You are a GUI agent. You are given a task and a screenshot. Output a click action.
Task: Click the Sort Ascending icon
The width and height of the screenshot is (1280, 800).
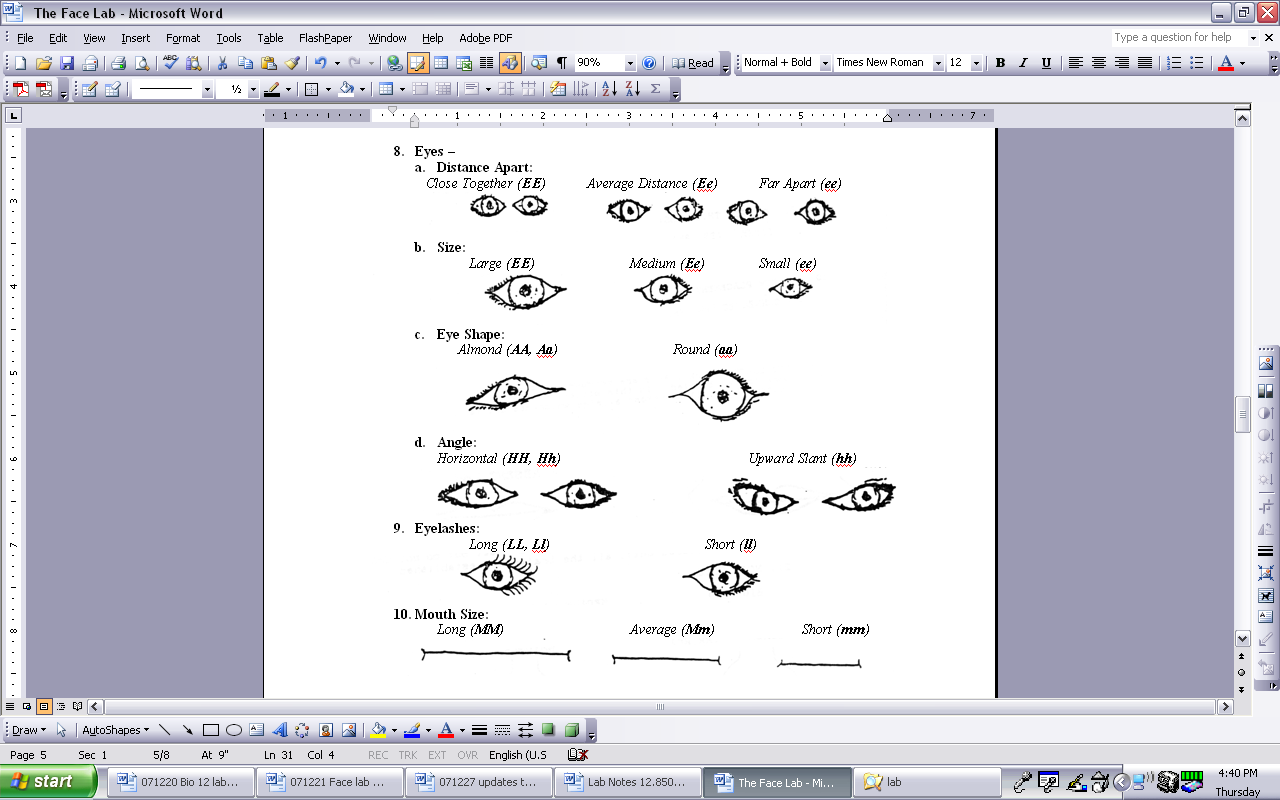tap(609, 89)
